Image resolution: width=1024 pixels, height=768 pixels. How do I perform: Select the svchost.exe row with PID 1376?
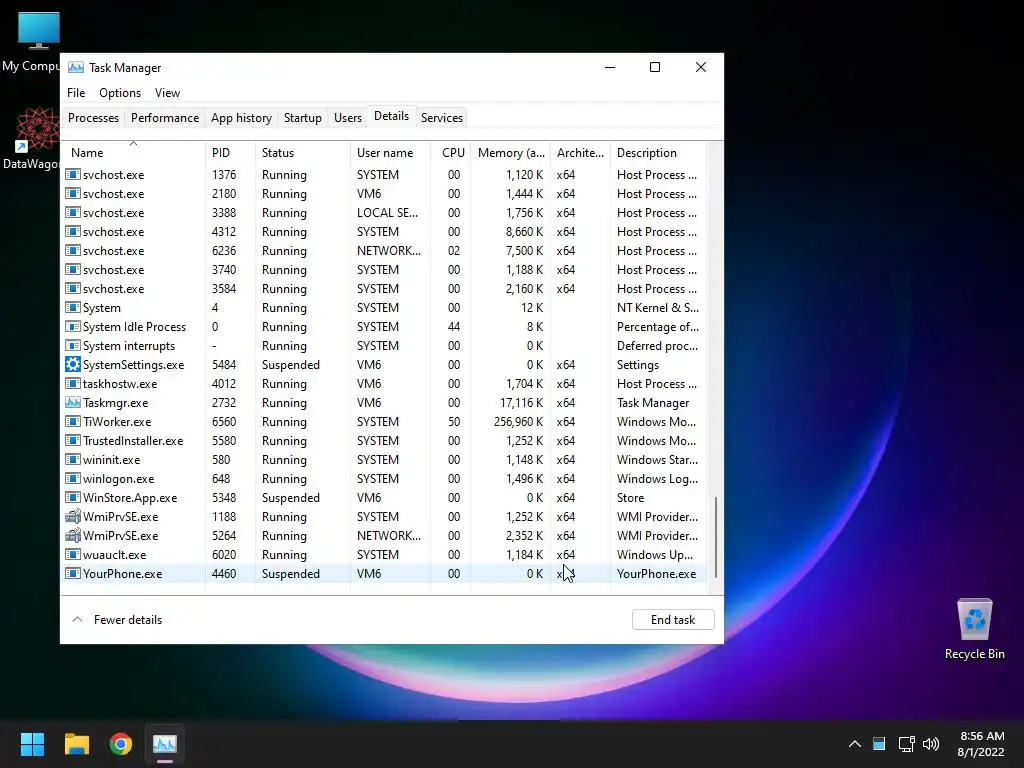(385, 174)
